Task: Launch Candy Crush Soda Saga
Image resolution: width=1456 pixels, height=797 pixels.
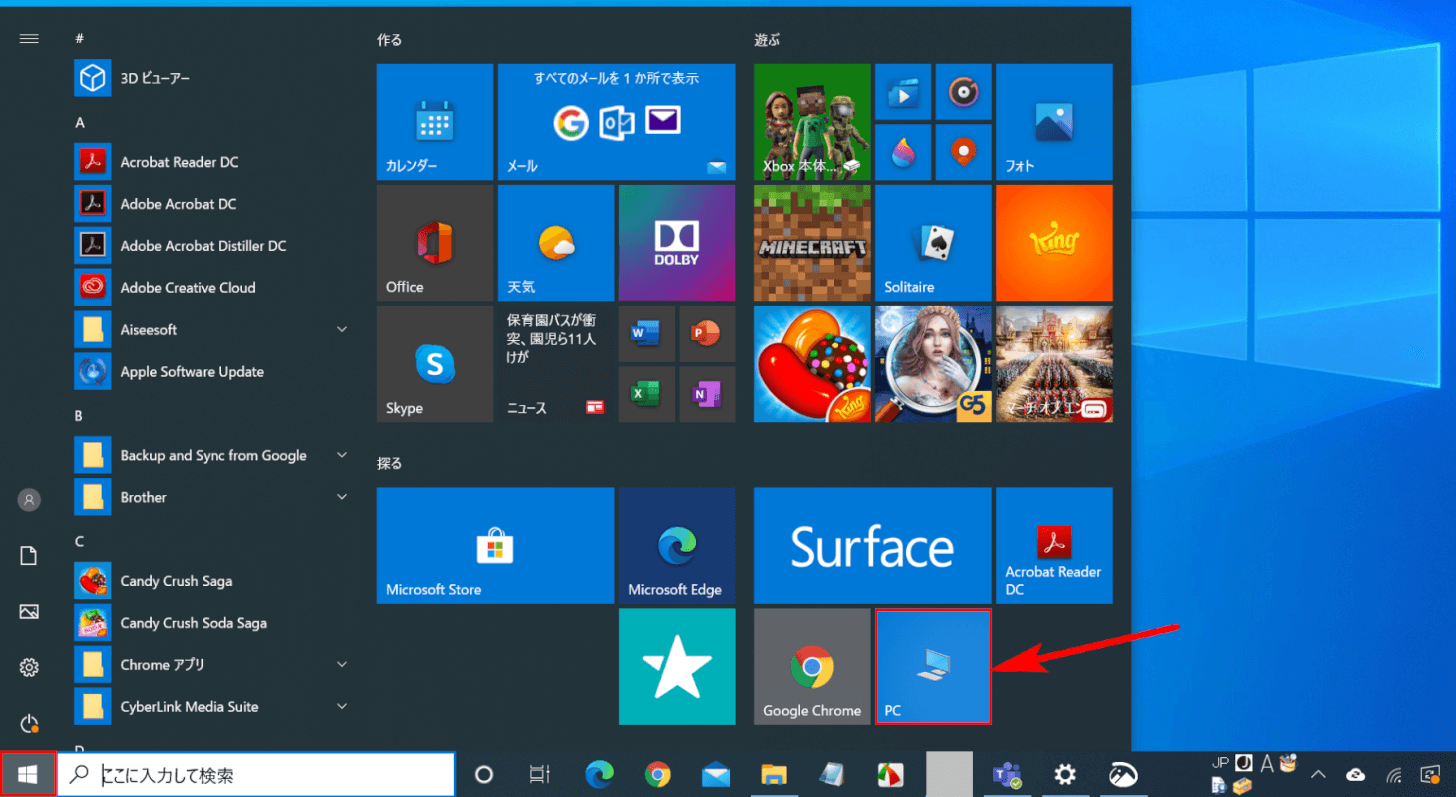Action: coord(212,623)
